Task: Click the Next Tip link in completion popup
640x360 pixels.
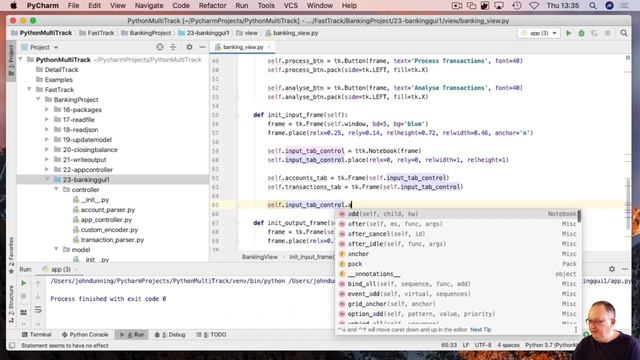Action: [x=481, y=329]
